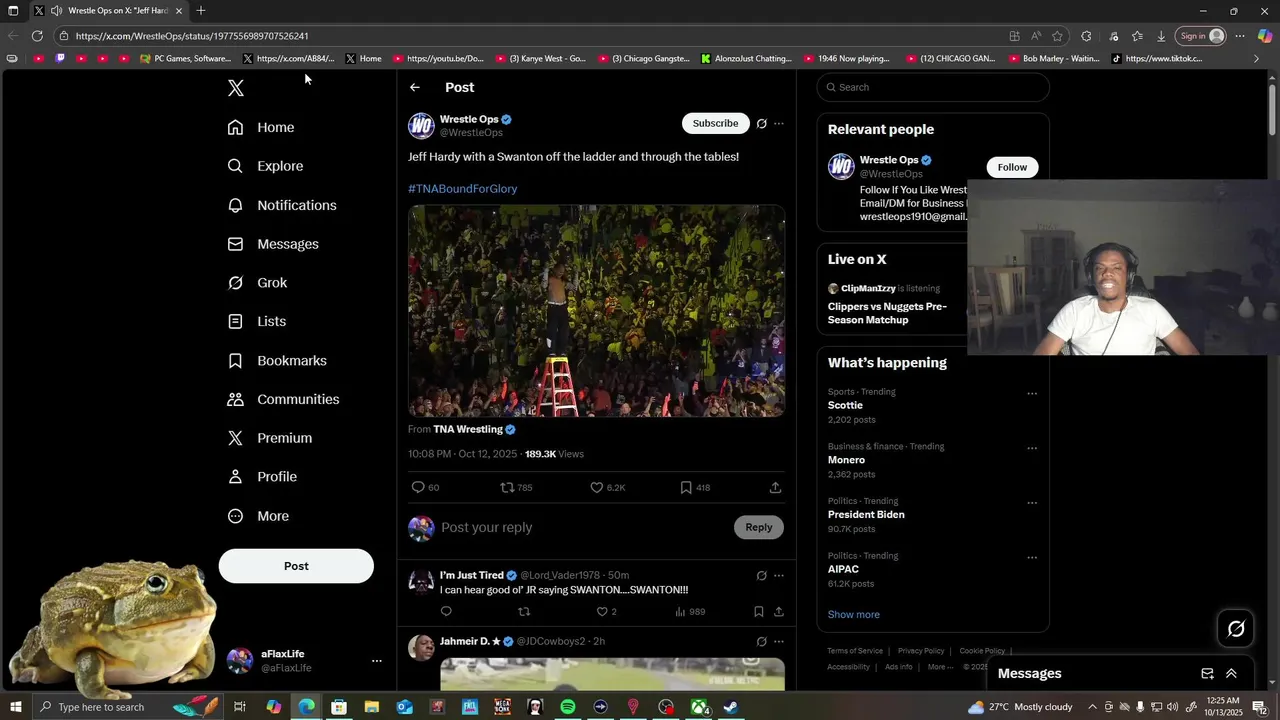The width and height of the screenshot is (1280, 720).
Task: Open Task View on taskbar
Action: pyautogui.click(x=240, y=707)
